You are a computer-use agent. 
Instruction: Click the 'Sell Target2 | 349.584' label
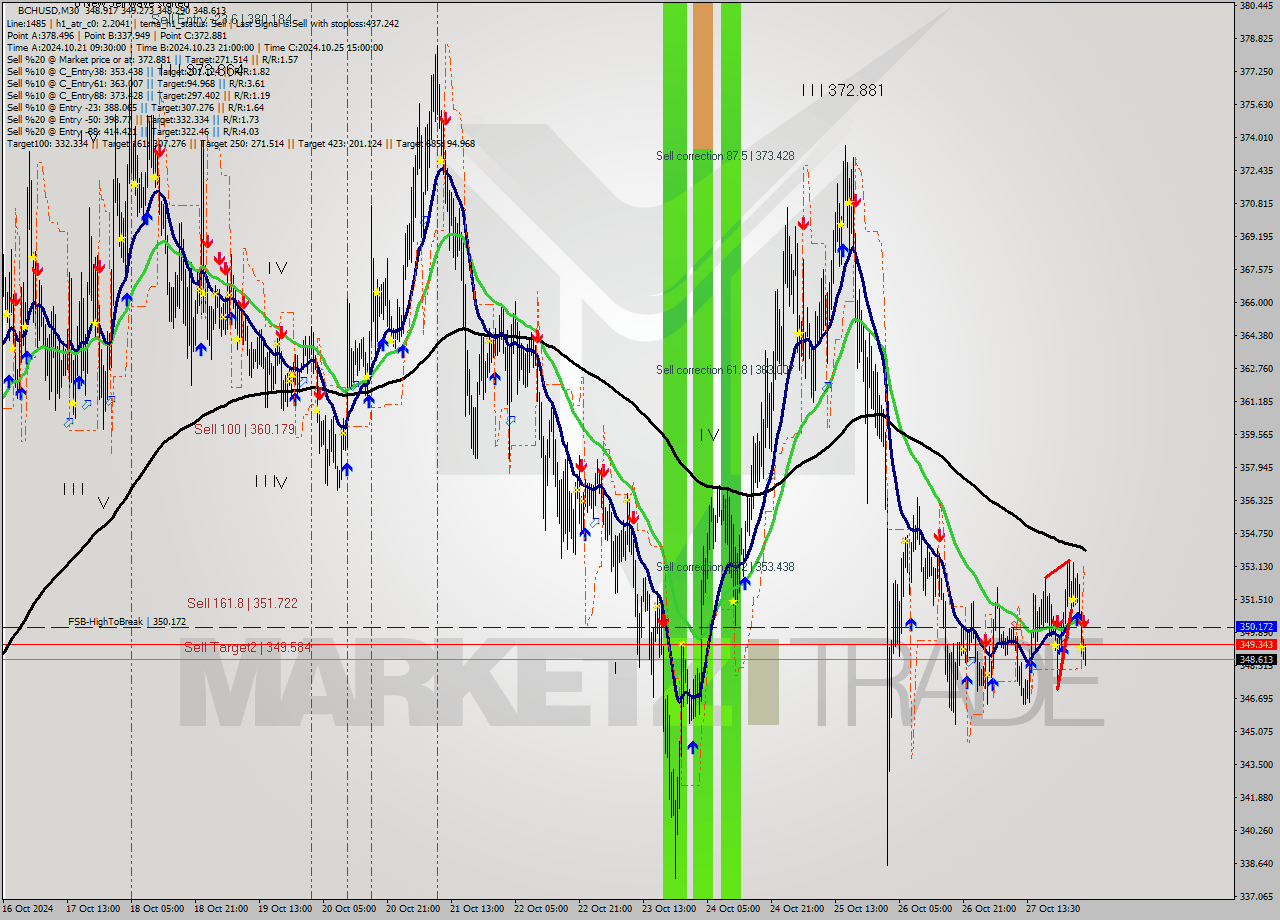(247, 647)
